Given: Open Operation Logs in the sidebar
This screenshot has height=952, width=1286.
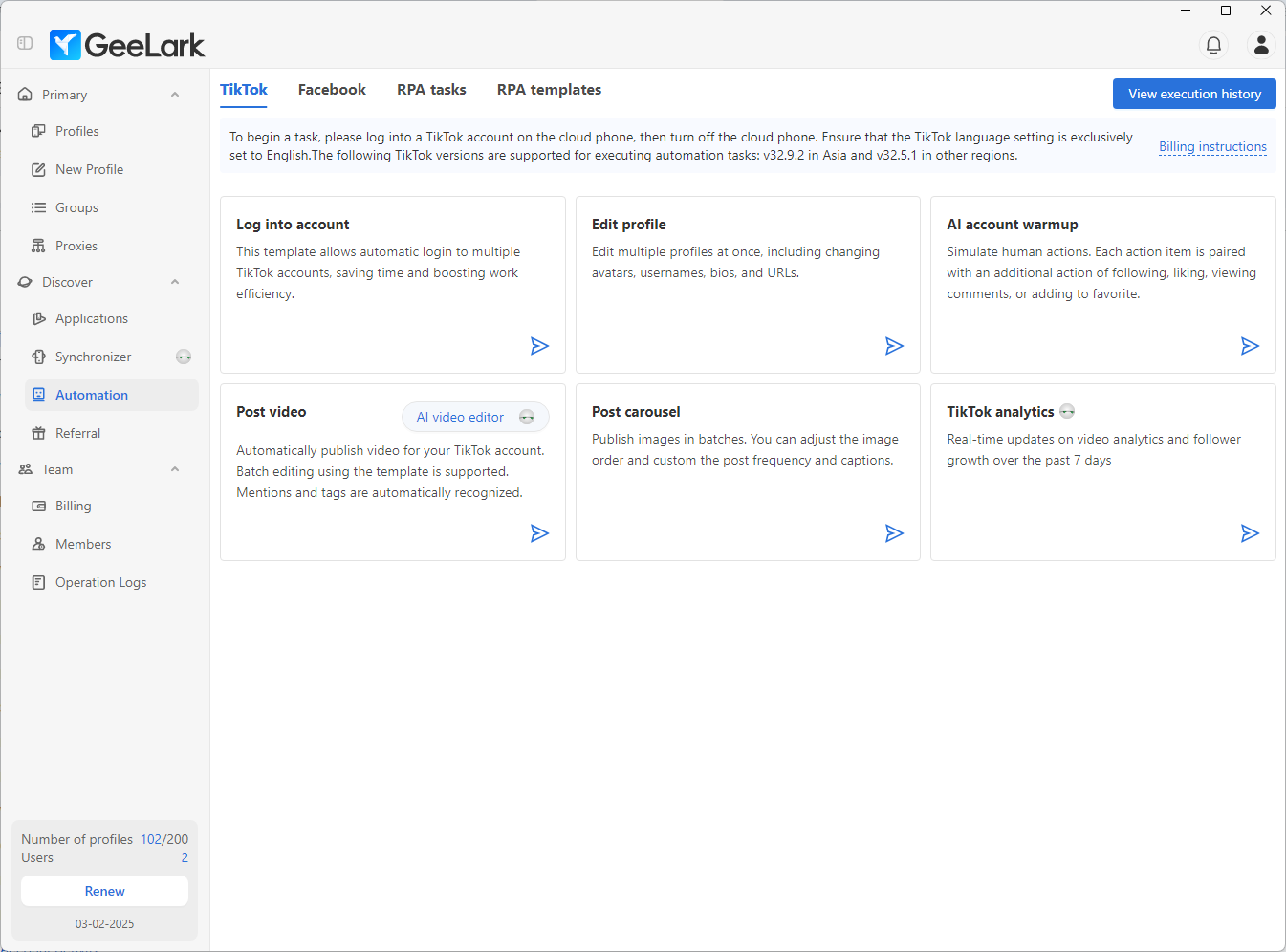Looking at the screenshot, I should [101, 582].
